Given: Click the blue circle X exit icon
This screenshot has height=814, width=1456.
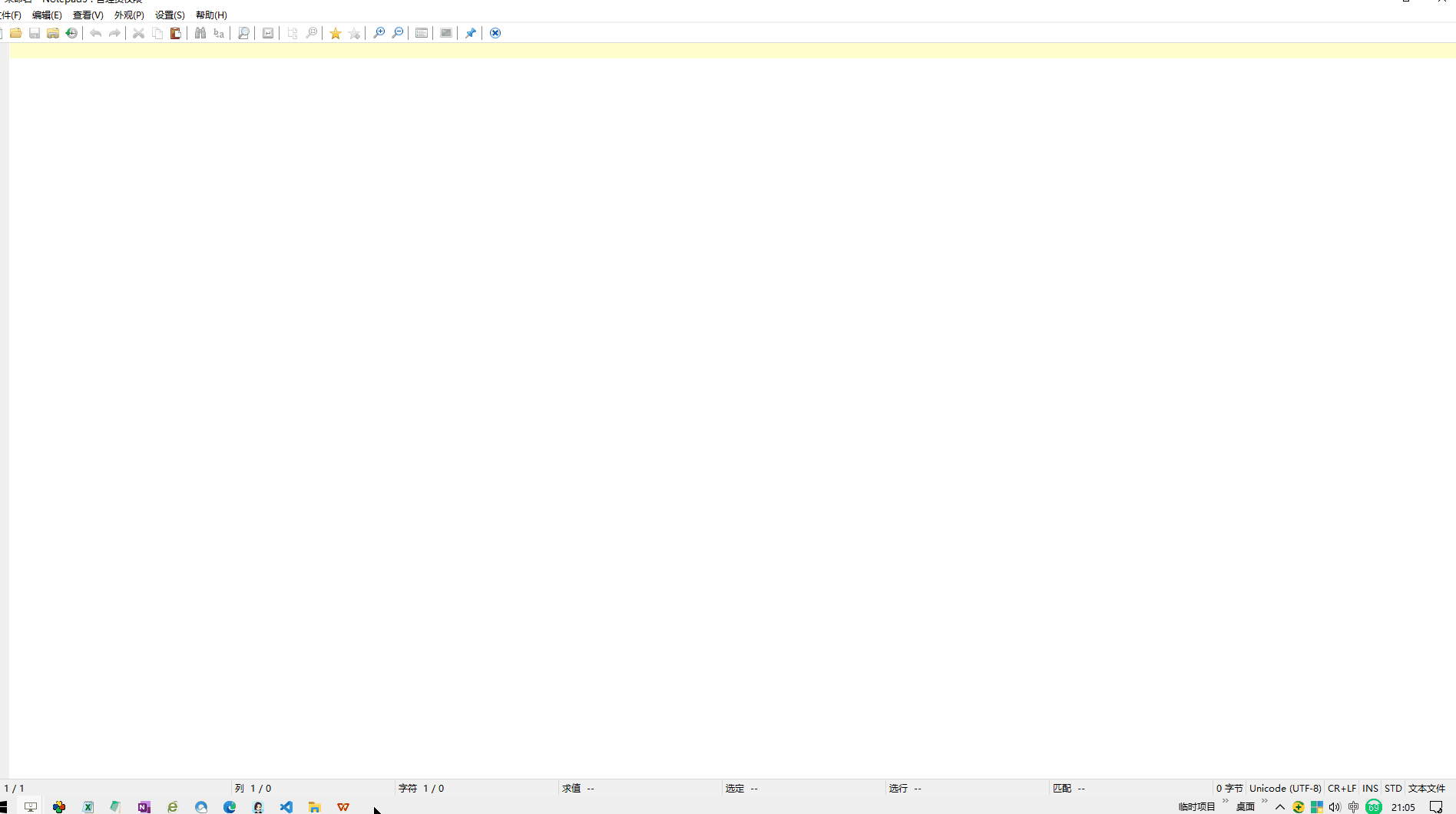Looking at the screenshot, I should click(495, 33).
